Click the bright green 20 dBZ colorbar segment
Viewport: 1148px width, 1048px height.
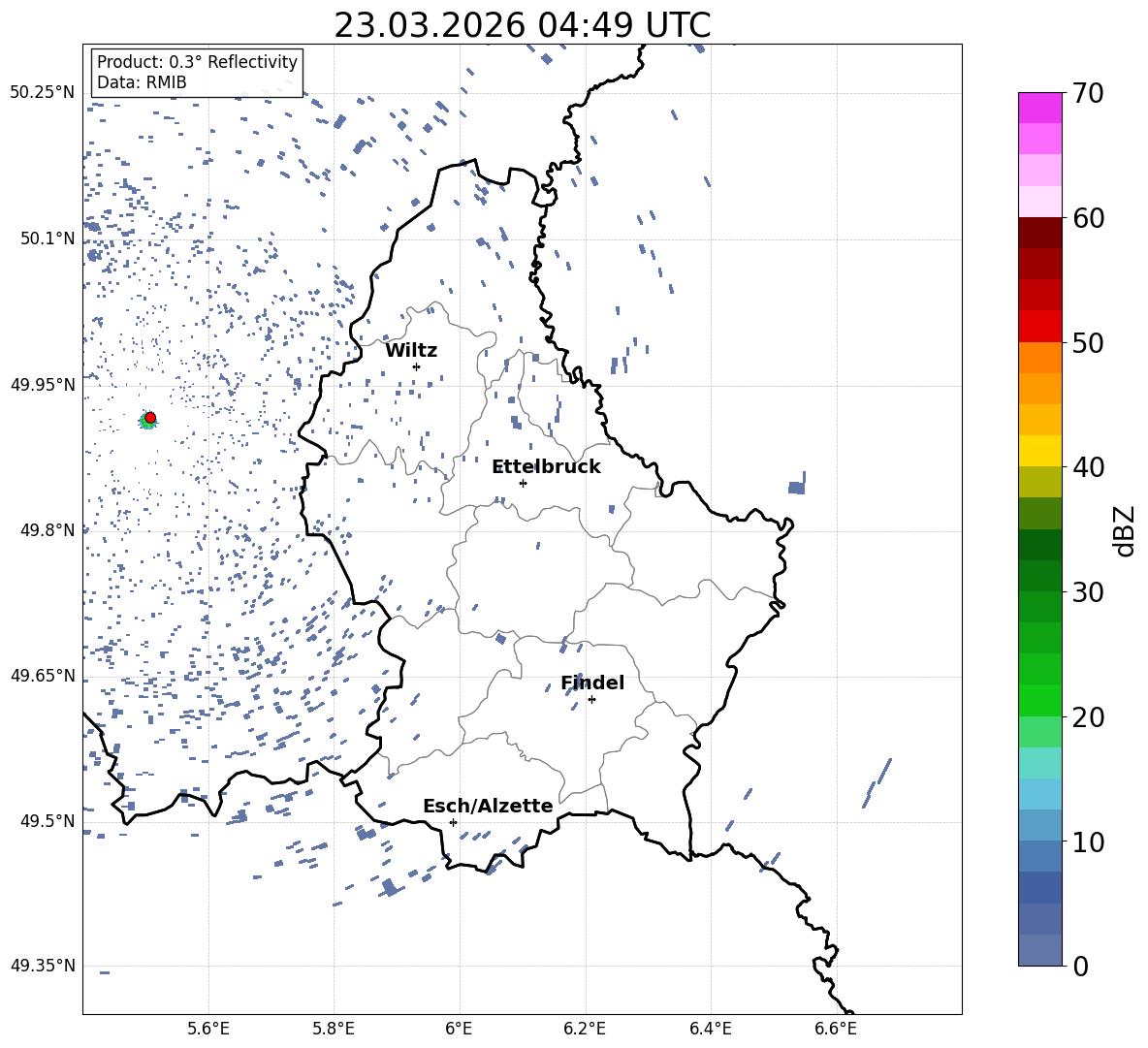(x=1039, y=700)
